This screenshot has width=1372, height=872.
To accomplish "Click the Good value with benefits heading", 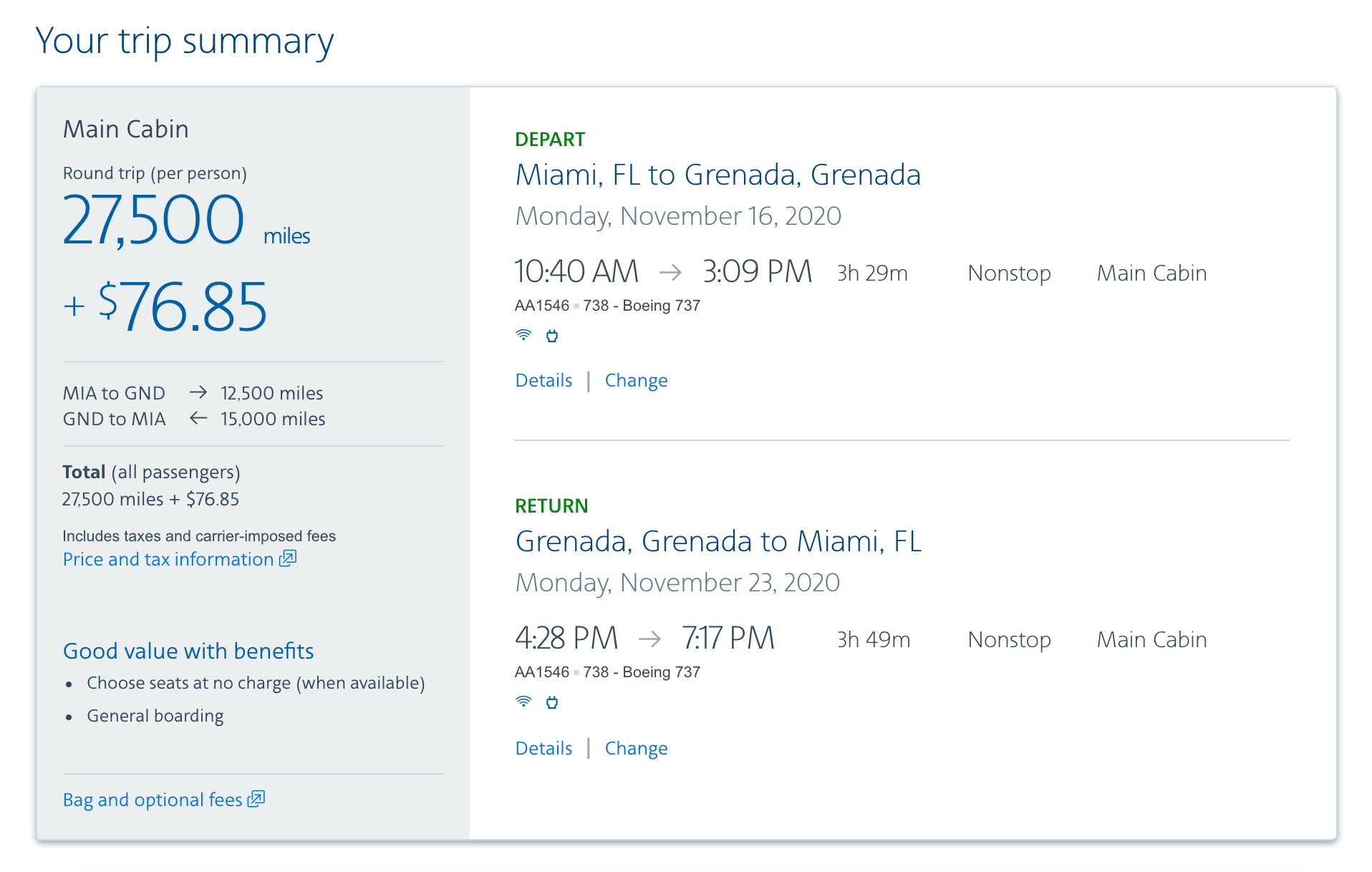I will (188, 651).
